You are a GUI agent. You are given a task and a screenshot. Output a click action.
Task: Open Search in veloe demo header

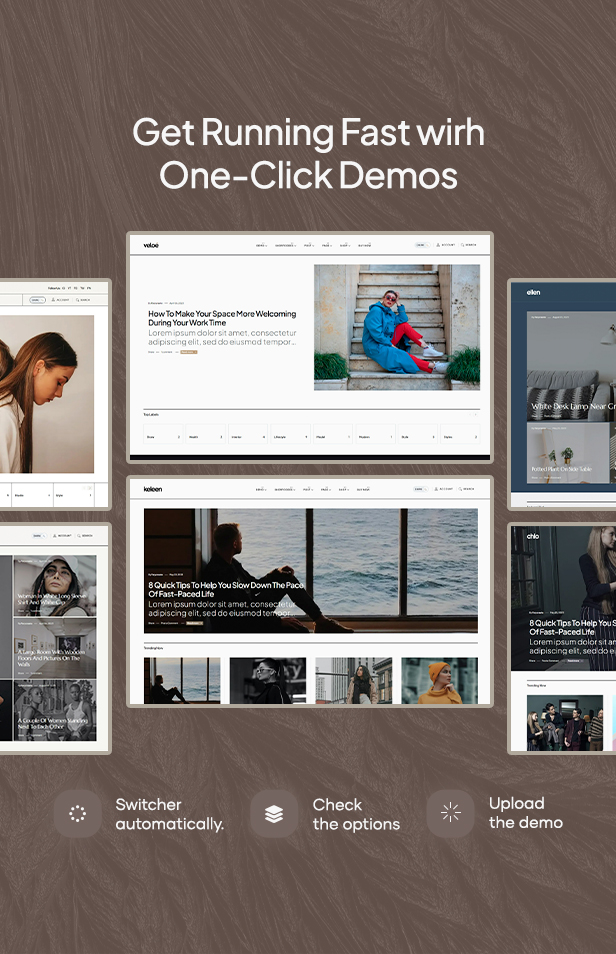pyautogui.click(x=469, y=244)
